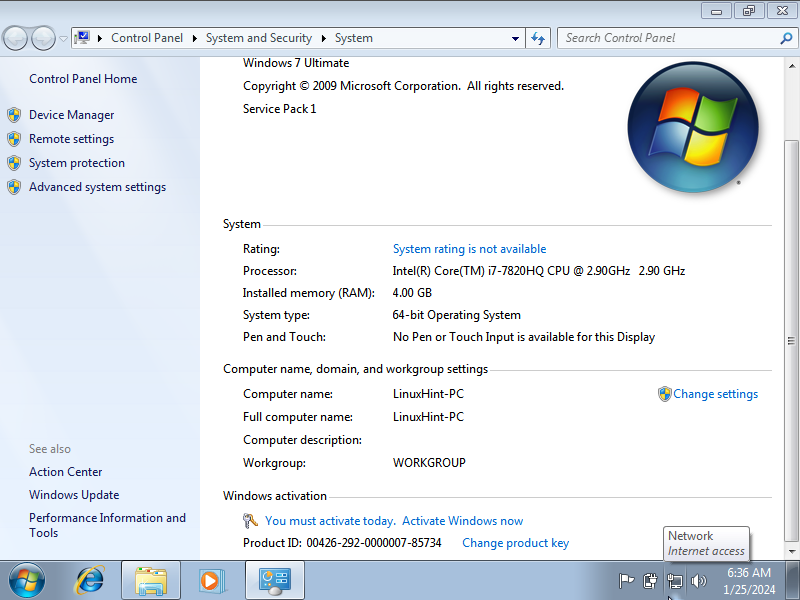The width and height of the screenshot is (800, 600).
Task: Click Change settings for computer name
Action: click(715, 394)
